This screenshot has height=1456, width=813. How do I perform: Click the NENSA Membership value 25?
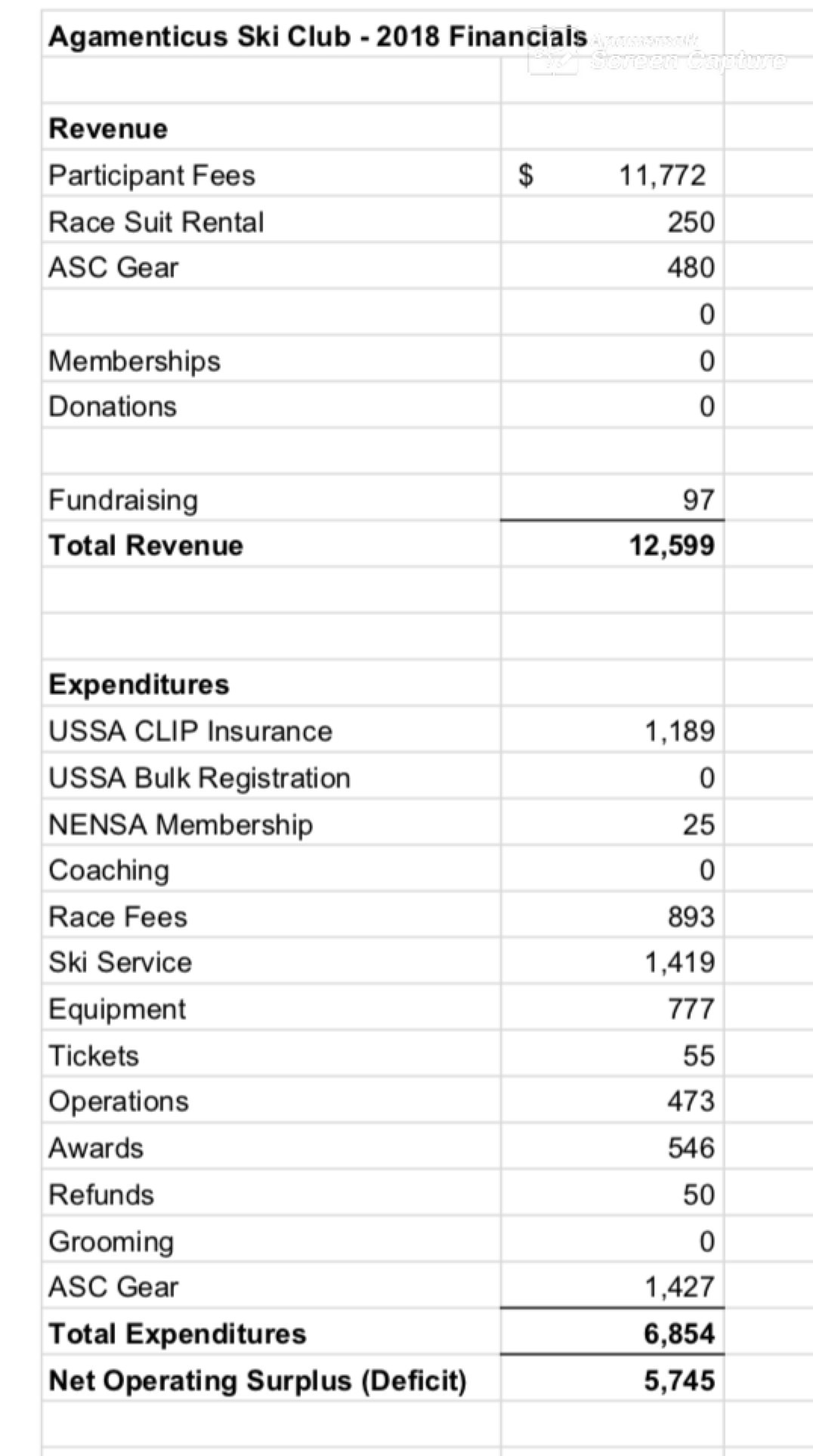(x=698, y=825)
